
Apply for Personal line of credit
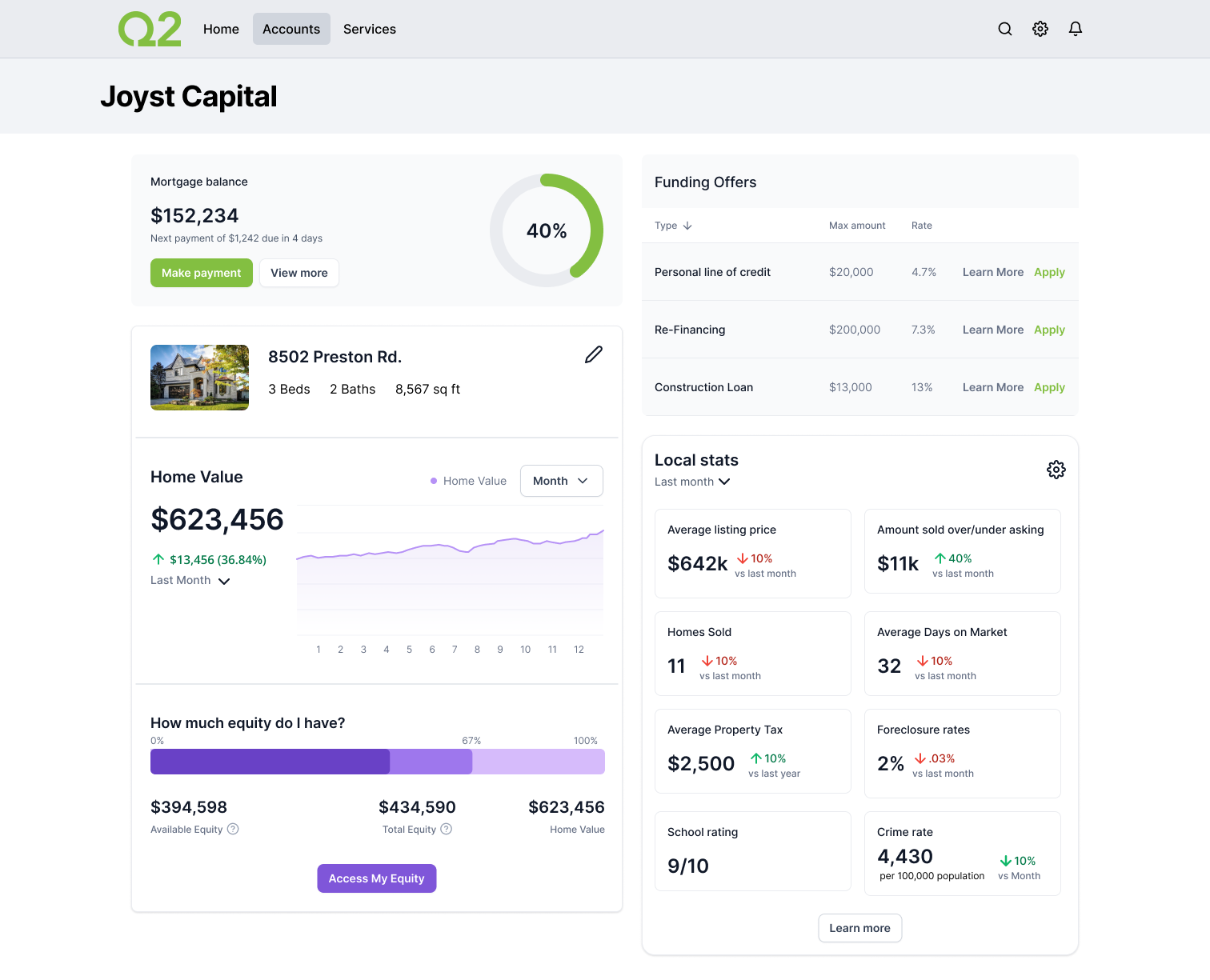1049,272
